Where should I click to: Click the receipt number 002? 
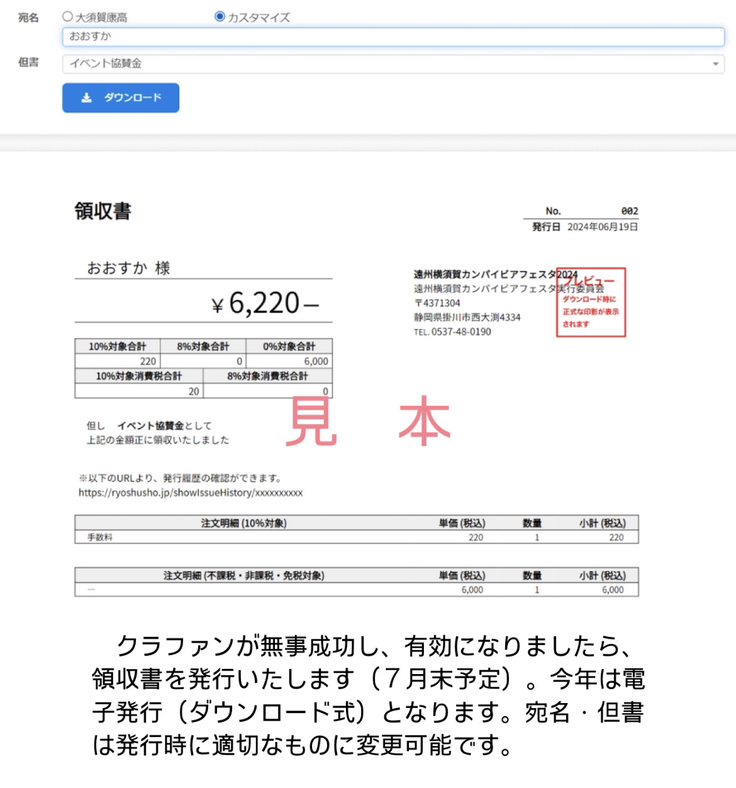pyautogui.click(x=629, y=211)
